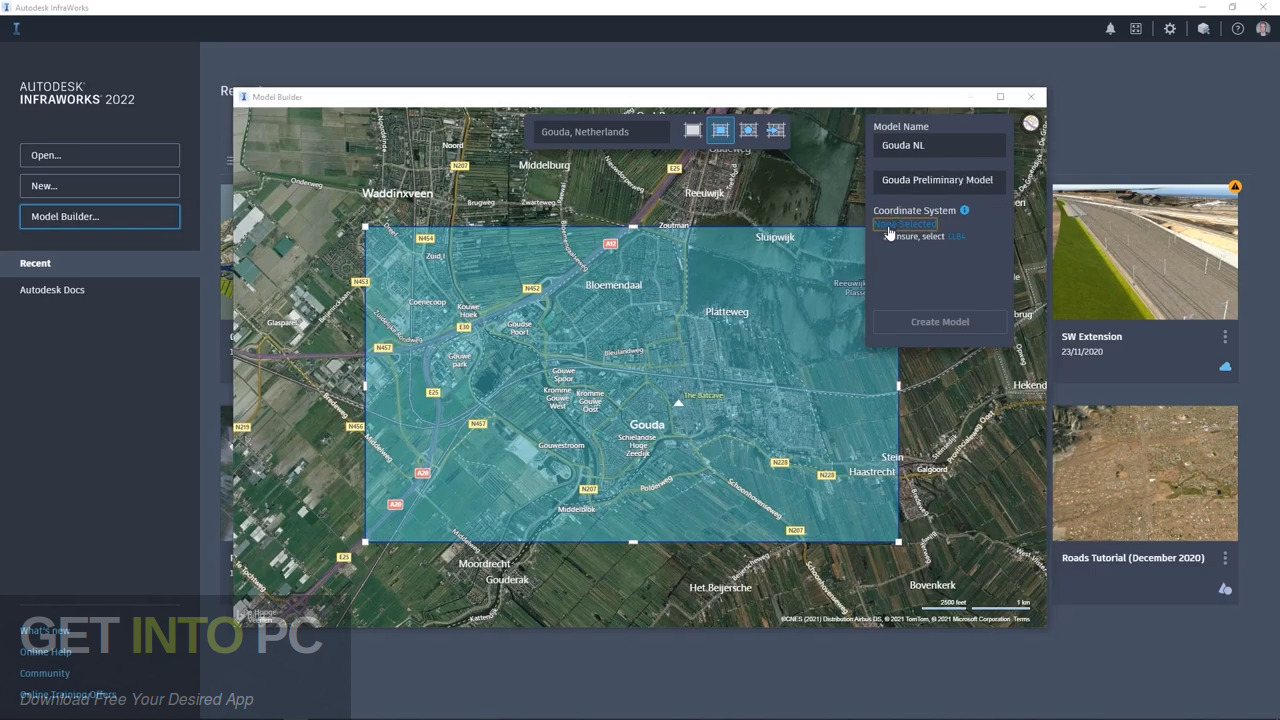Click the orange warning badge on SW Extension
This screenshot has height=720, width=1280.
point(1235,187)
